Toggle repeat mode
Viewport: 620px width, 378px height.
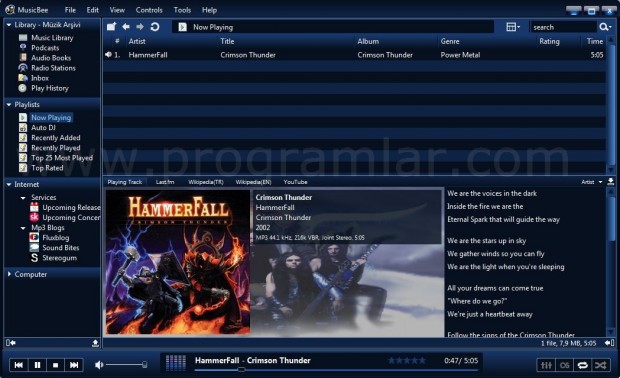pyautogui.click(x=582, y=365)
